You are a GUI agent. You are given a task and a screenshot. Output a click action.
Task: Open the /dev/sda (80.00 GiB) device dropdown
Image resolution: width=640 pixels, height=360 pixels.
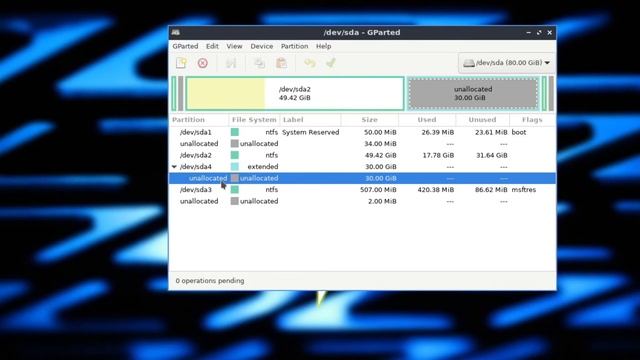click(x=507, y=63)
